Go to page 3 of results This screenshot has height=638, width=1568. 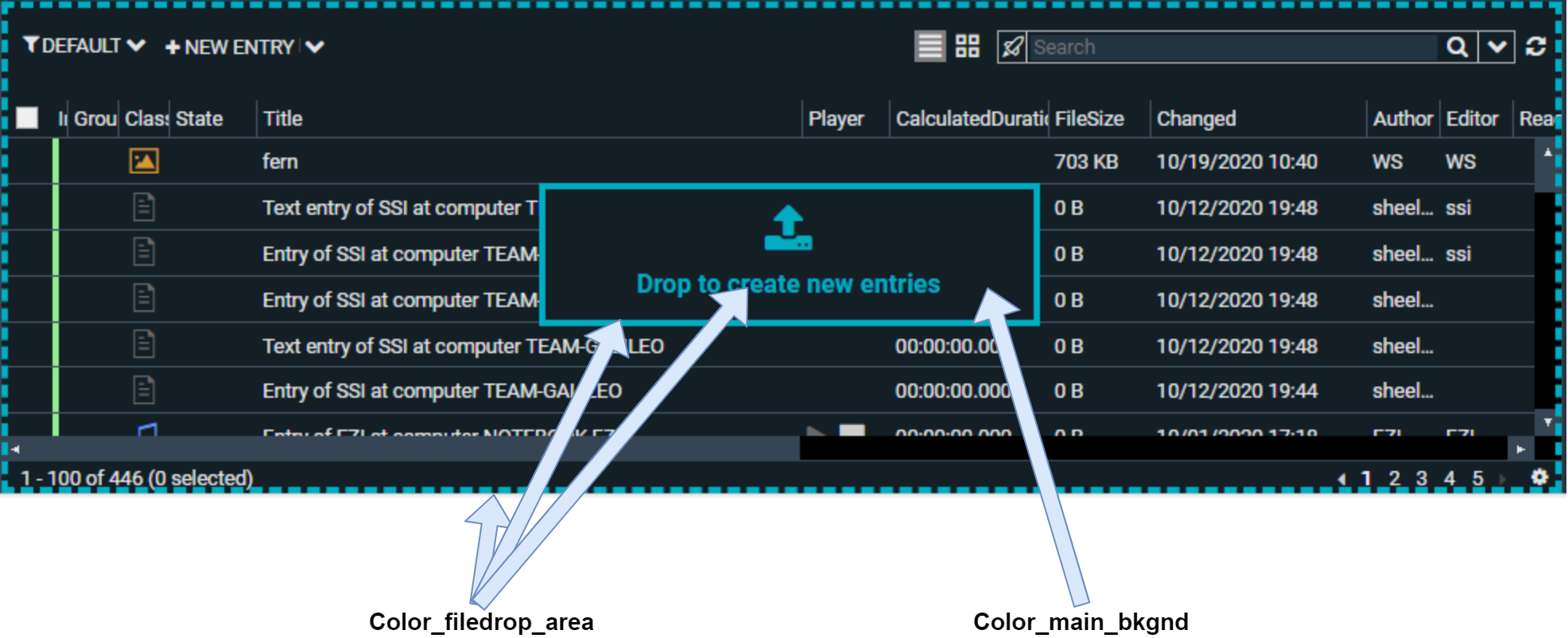(x=1422, y=478)
